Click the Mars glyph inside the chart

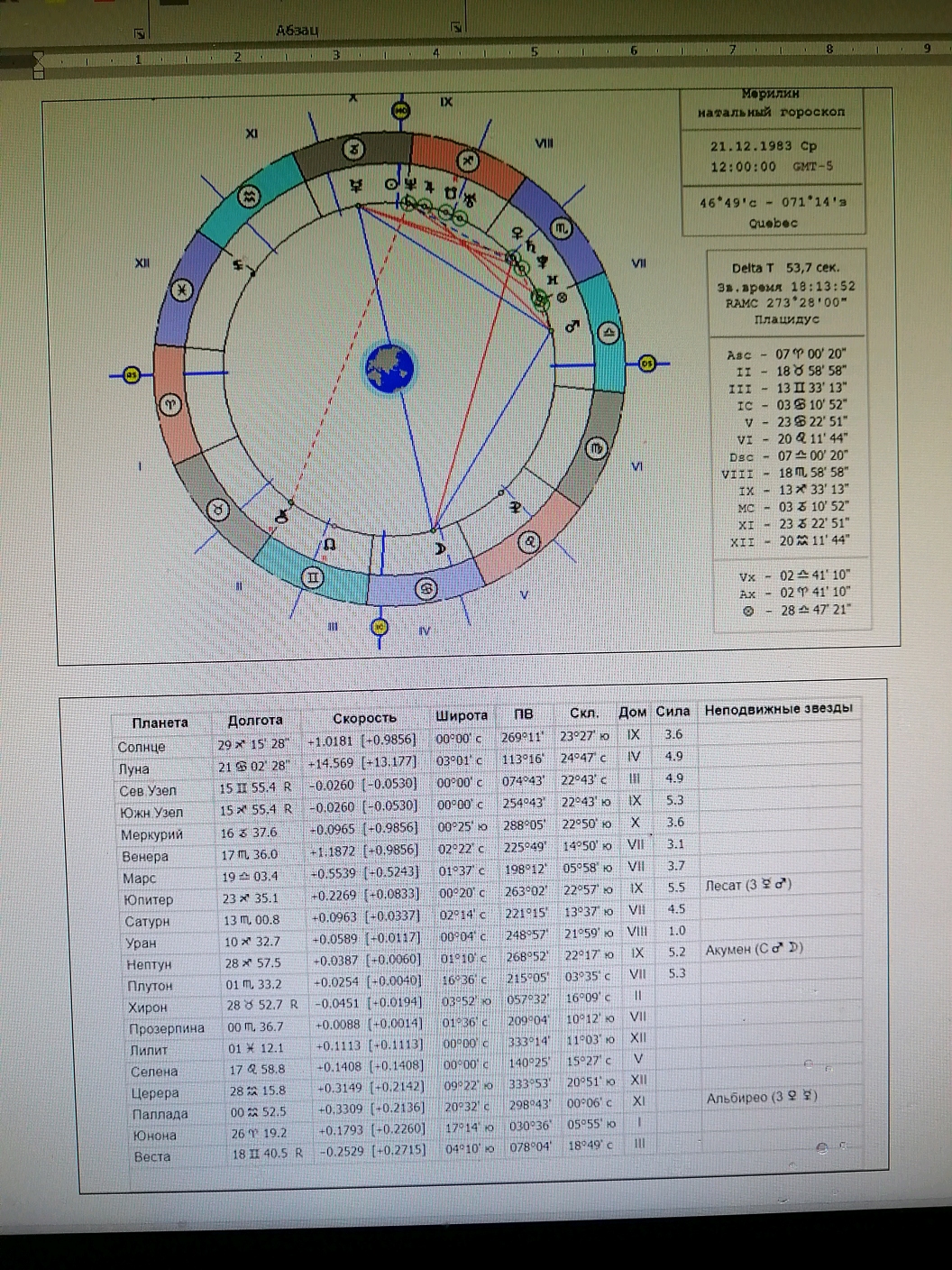point(572,326)
